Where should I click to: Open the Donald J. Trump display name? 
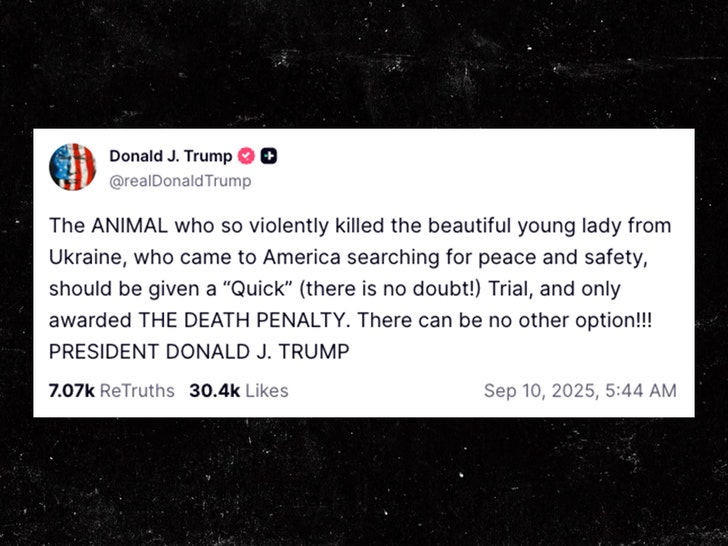(x=170, y=156)
